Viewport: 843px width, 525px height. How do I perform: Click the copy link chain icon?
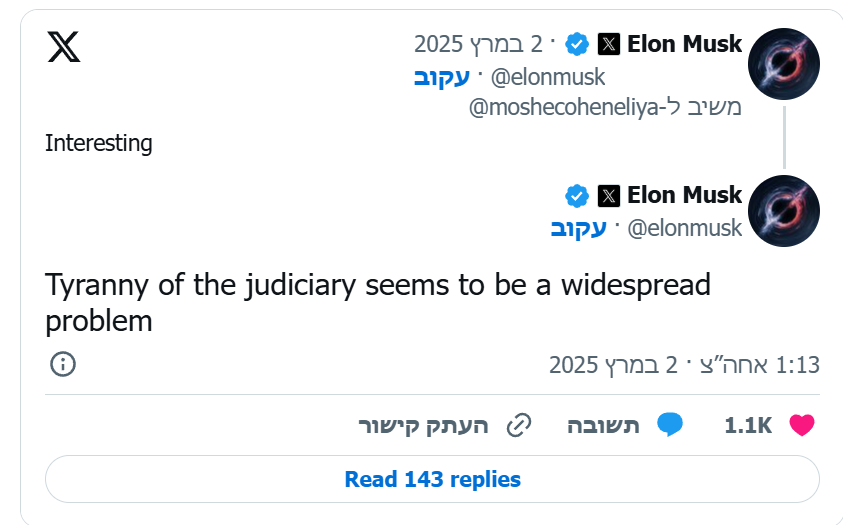pos(518,425)
